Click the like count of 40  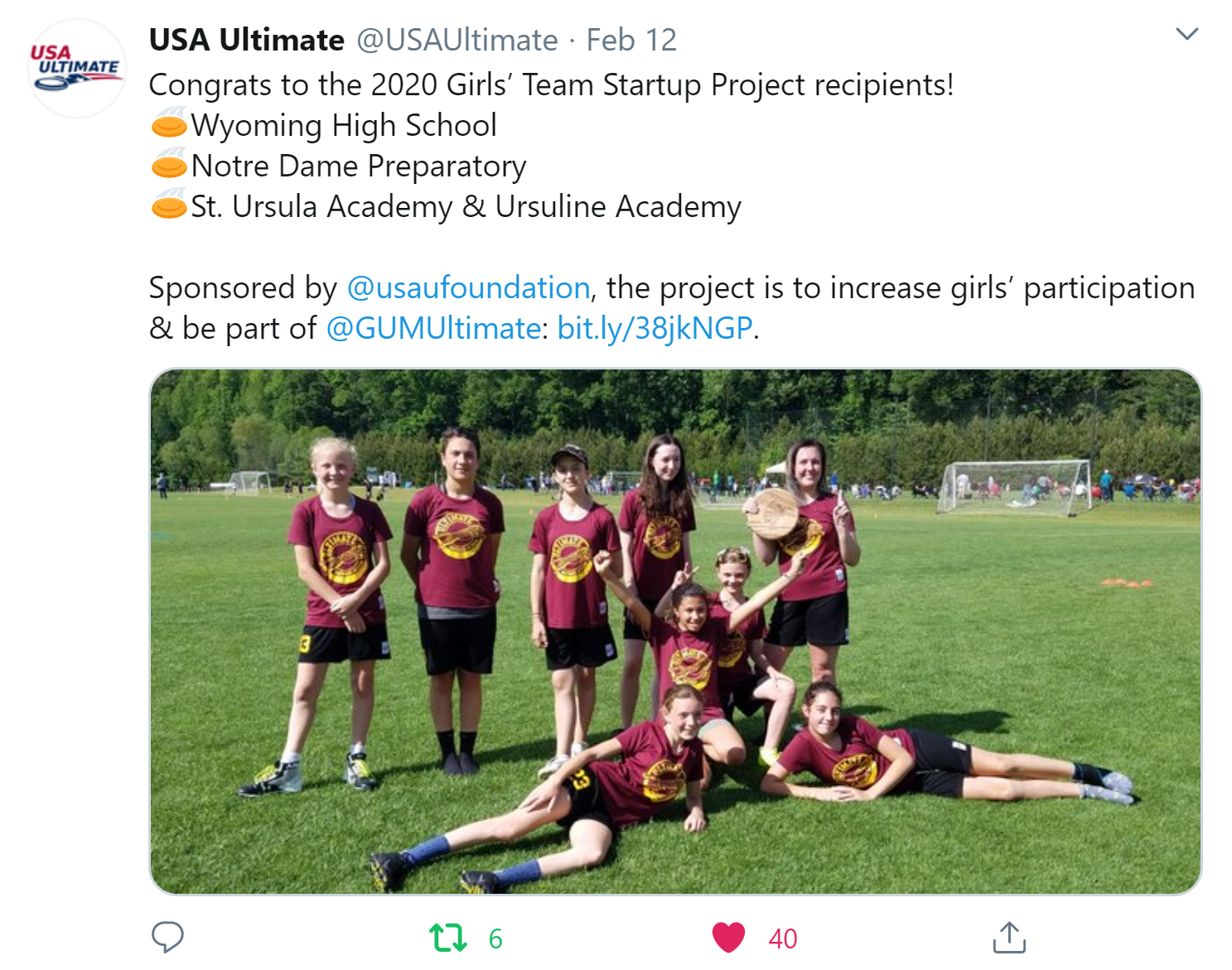click(783, 939)
